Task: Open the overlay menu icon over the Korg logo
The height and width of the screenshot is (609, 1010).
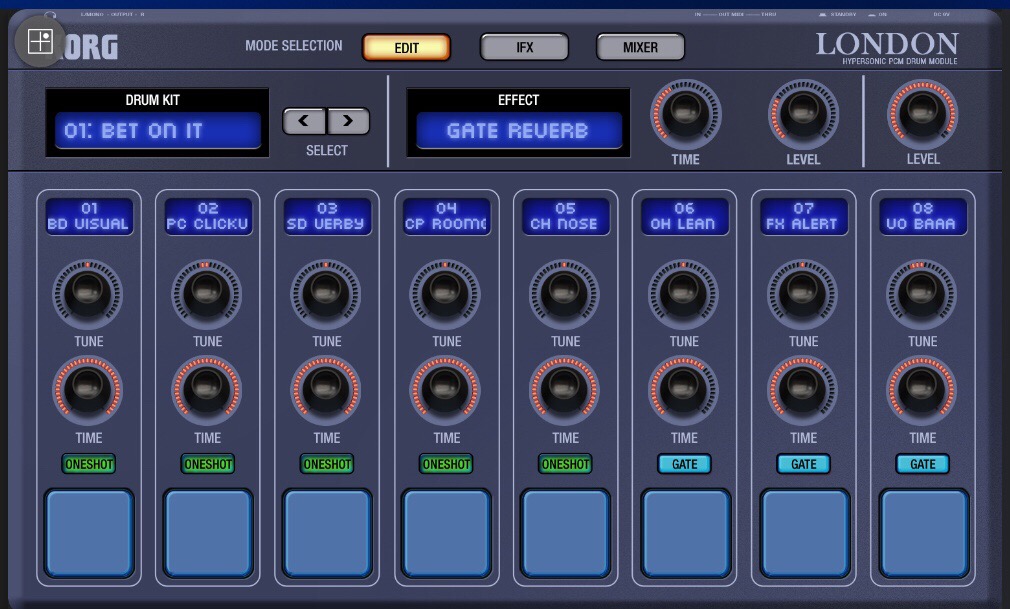Action: (x=40, y=41)
